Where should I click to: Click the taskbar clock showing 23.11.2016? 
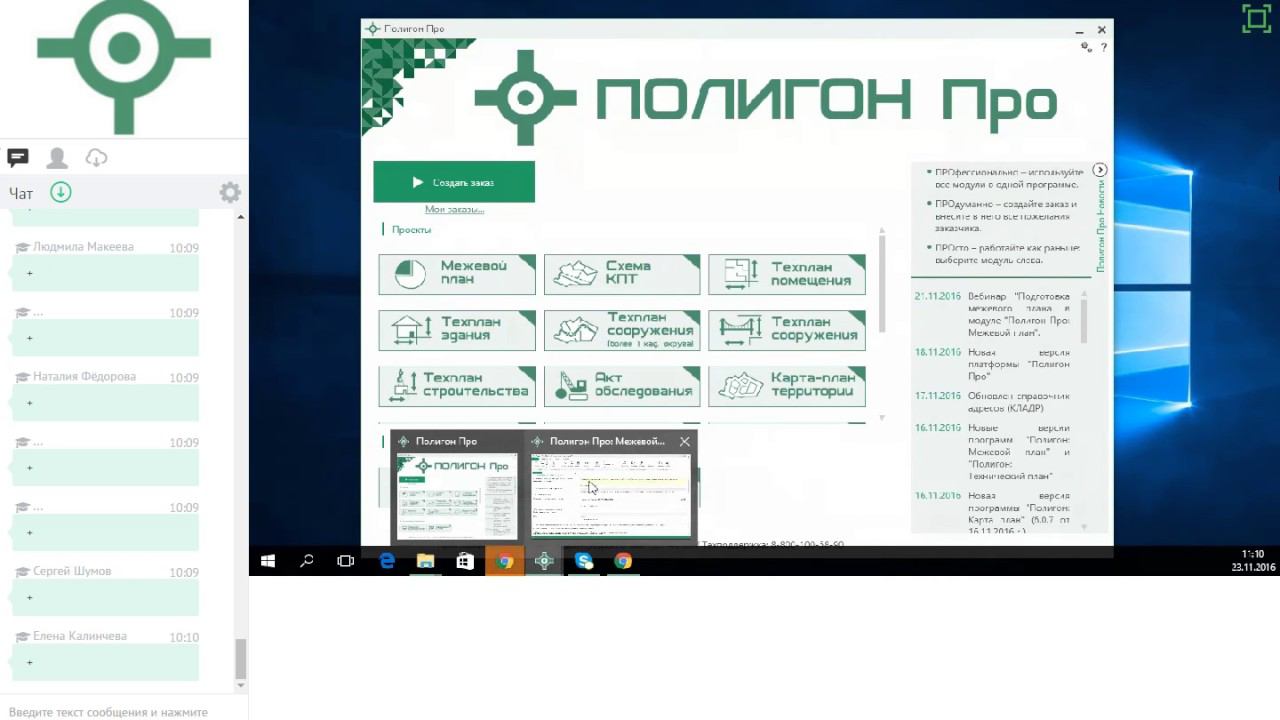1253,561
